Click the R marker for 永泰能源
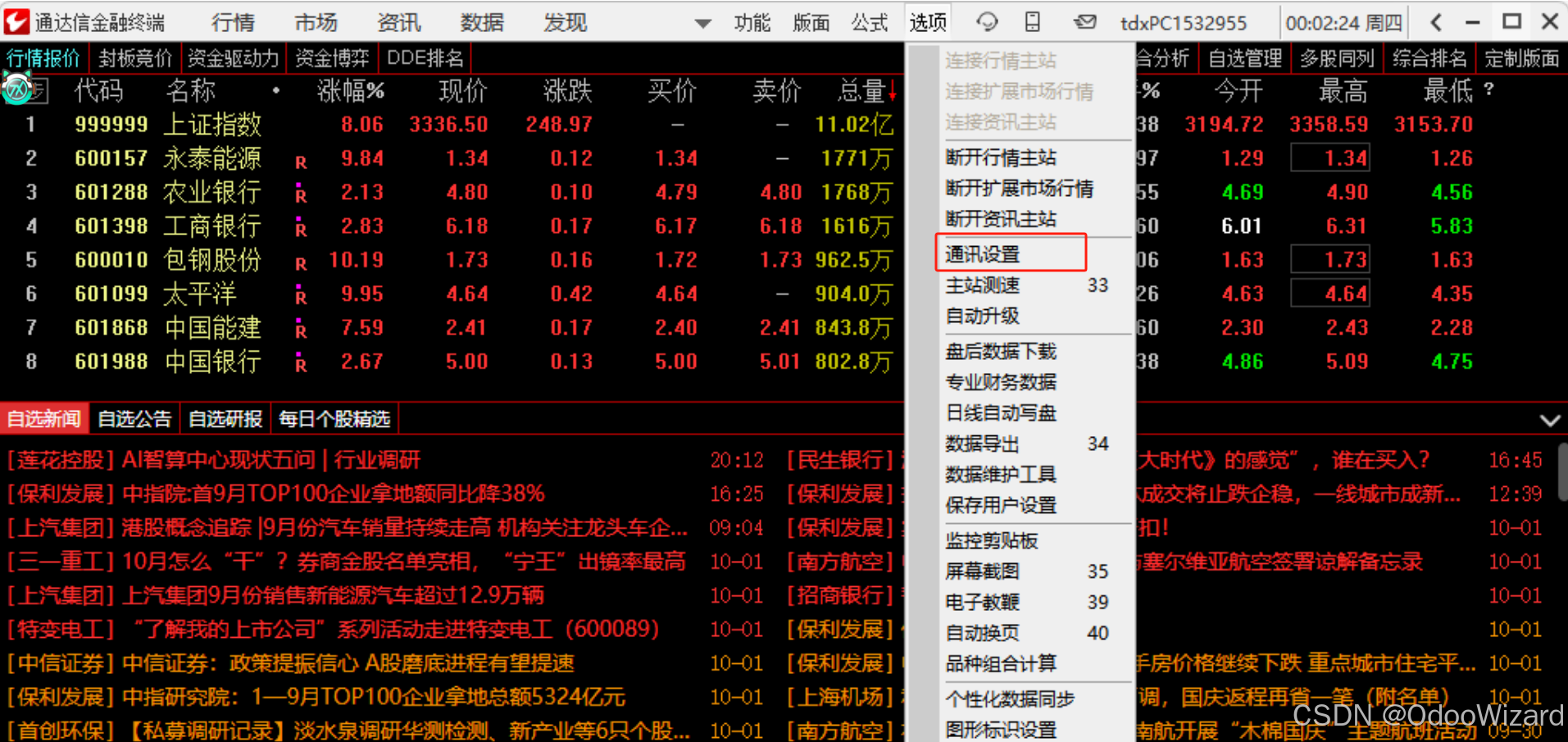1568x742 pixels. 301,162
